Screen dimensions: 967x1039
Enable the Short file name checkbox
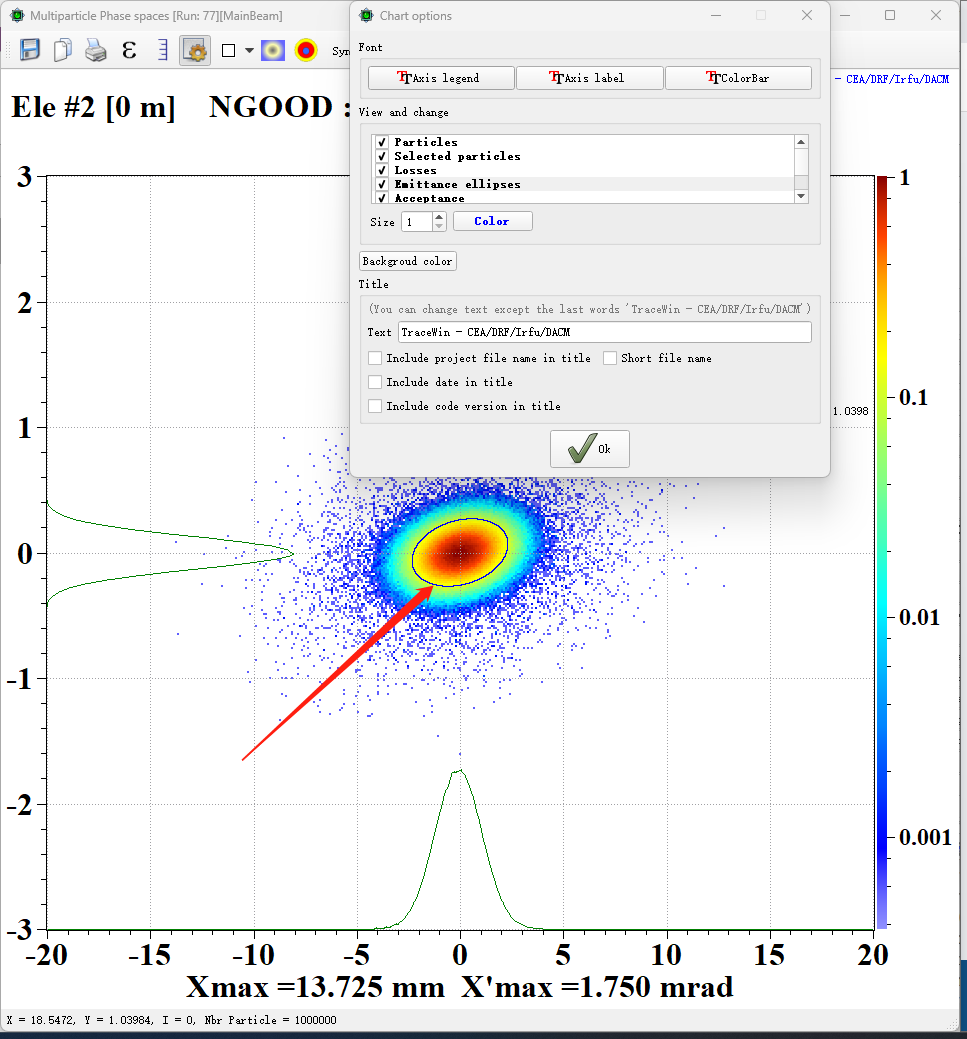pos(610,358)
